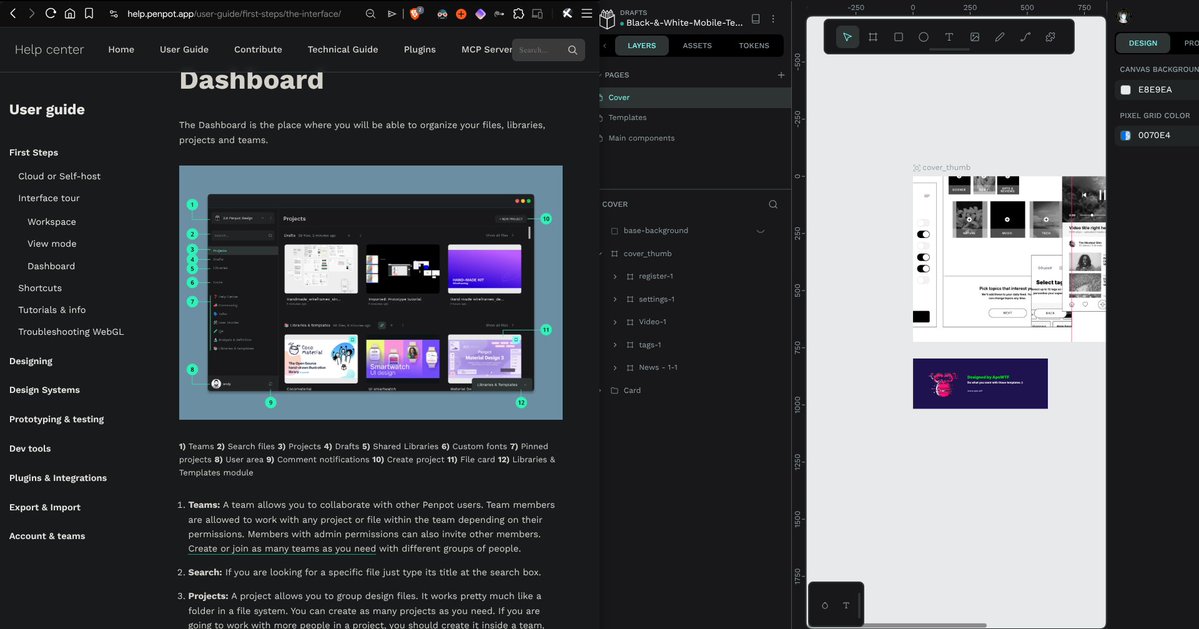Image resolution: width=1199 pixels, height=629 pixels.
Task: Open the User Guide nav item
Action: tap(184, 50)
